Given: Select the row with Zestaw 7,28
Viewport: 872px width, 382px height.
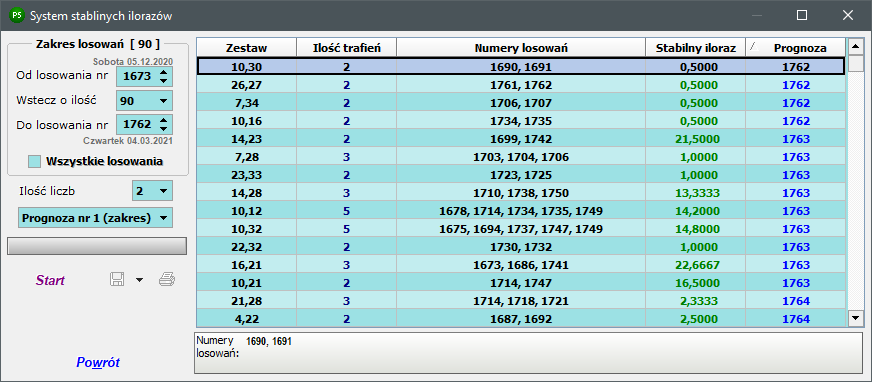Looking at the screenshot, I should click(521, 157).
